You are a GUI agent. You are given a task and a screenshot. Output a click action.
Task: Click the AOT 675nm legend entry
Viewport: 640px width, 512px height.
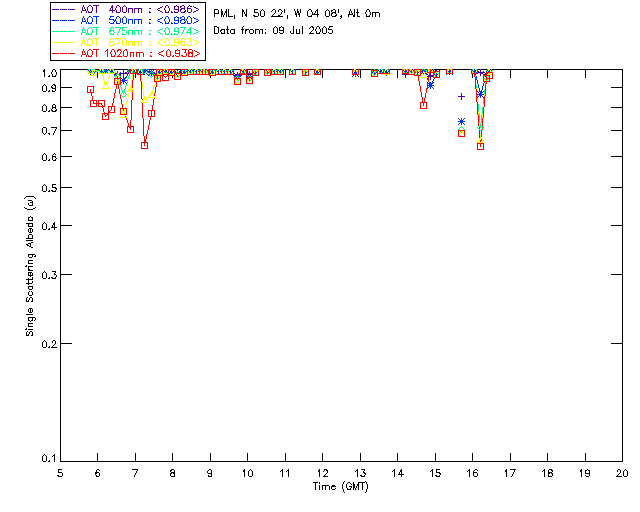coord(126,31)
